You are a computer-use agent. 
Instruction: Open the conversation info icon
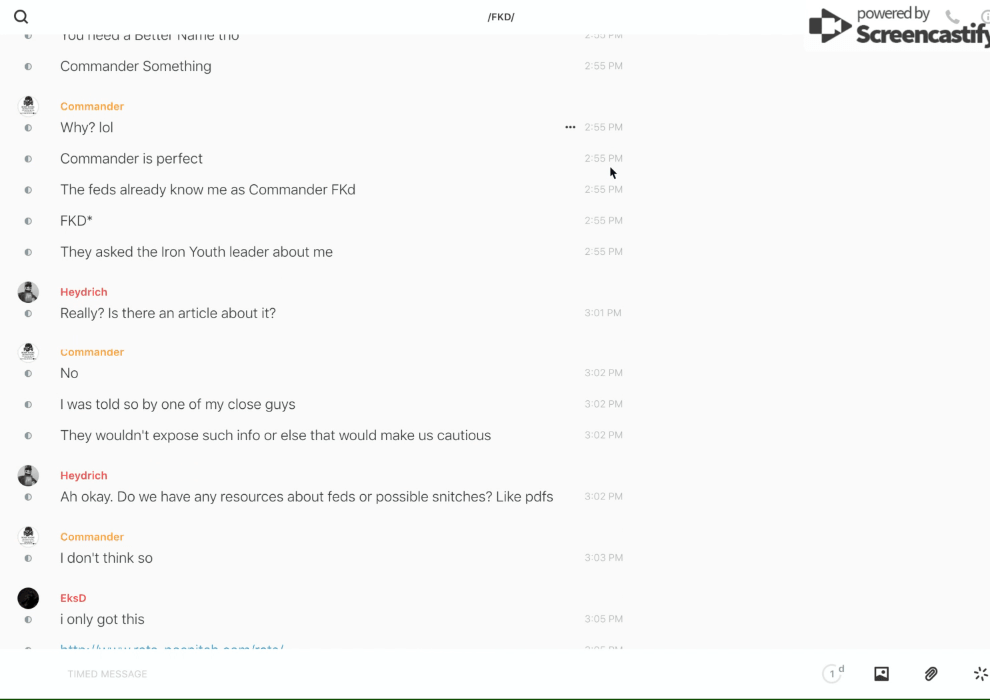coord(984,17)
